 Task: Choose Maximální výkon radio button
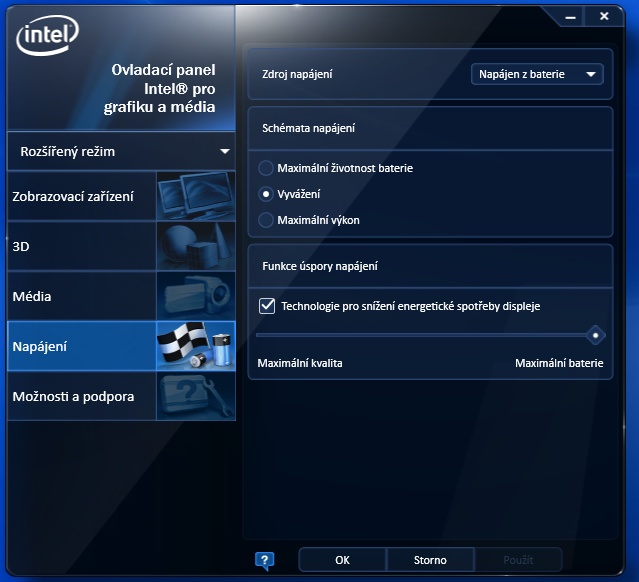click(266, 220)
